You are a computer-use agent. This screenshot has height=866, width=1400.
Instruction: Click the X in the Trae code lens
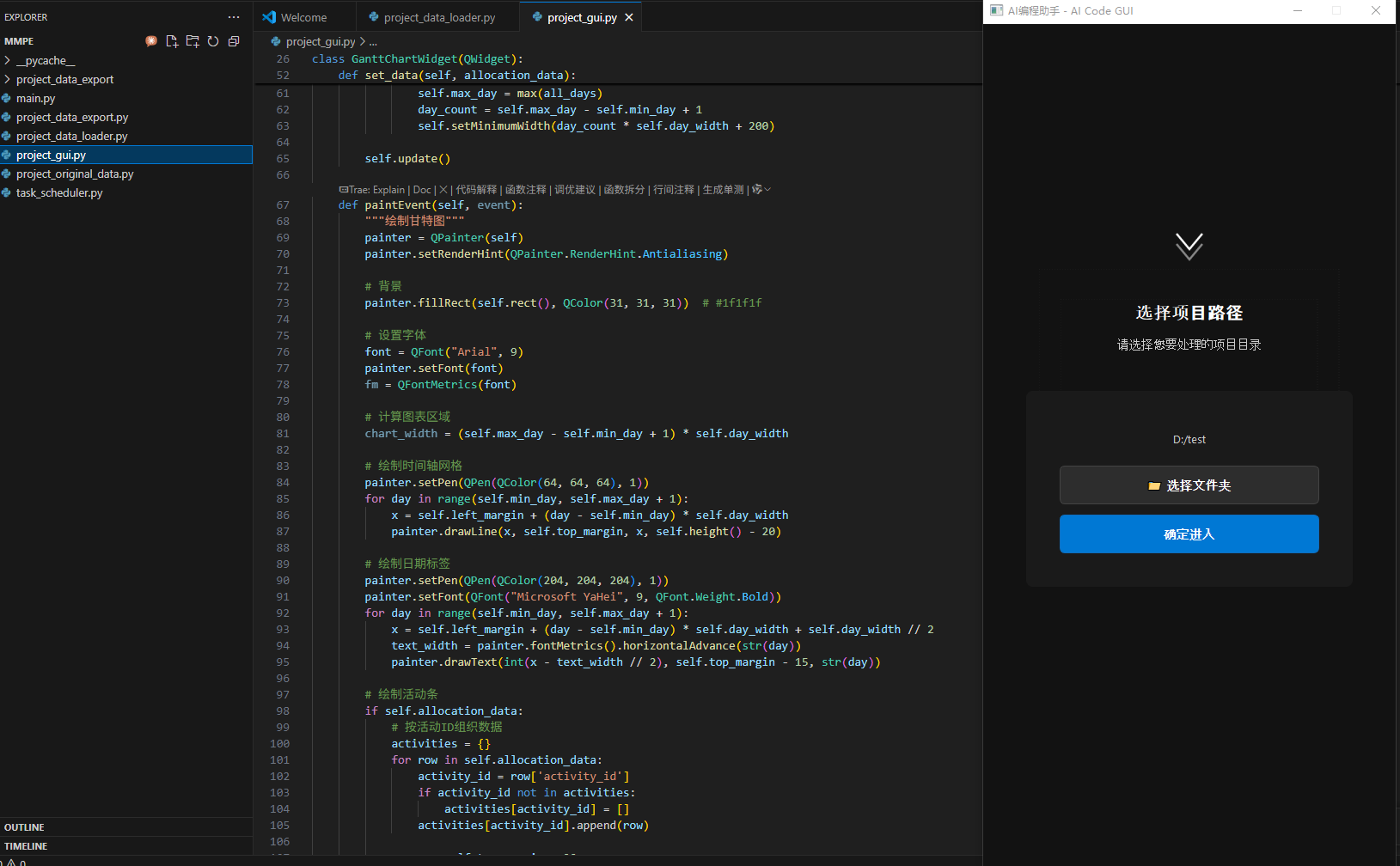(x=443, y=190)
